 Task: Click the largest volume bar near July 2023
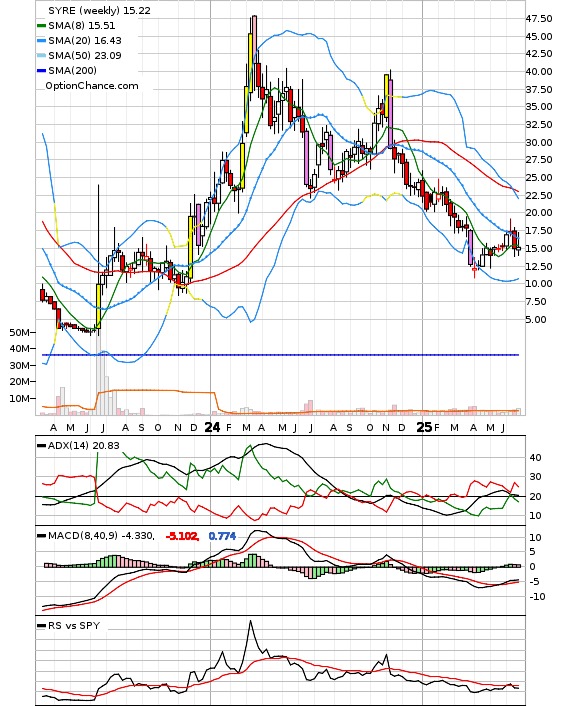coord(99,371)
